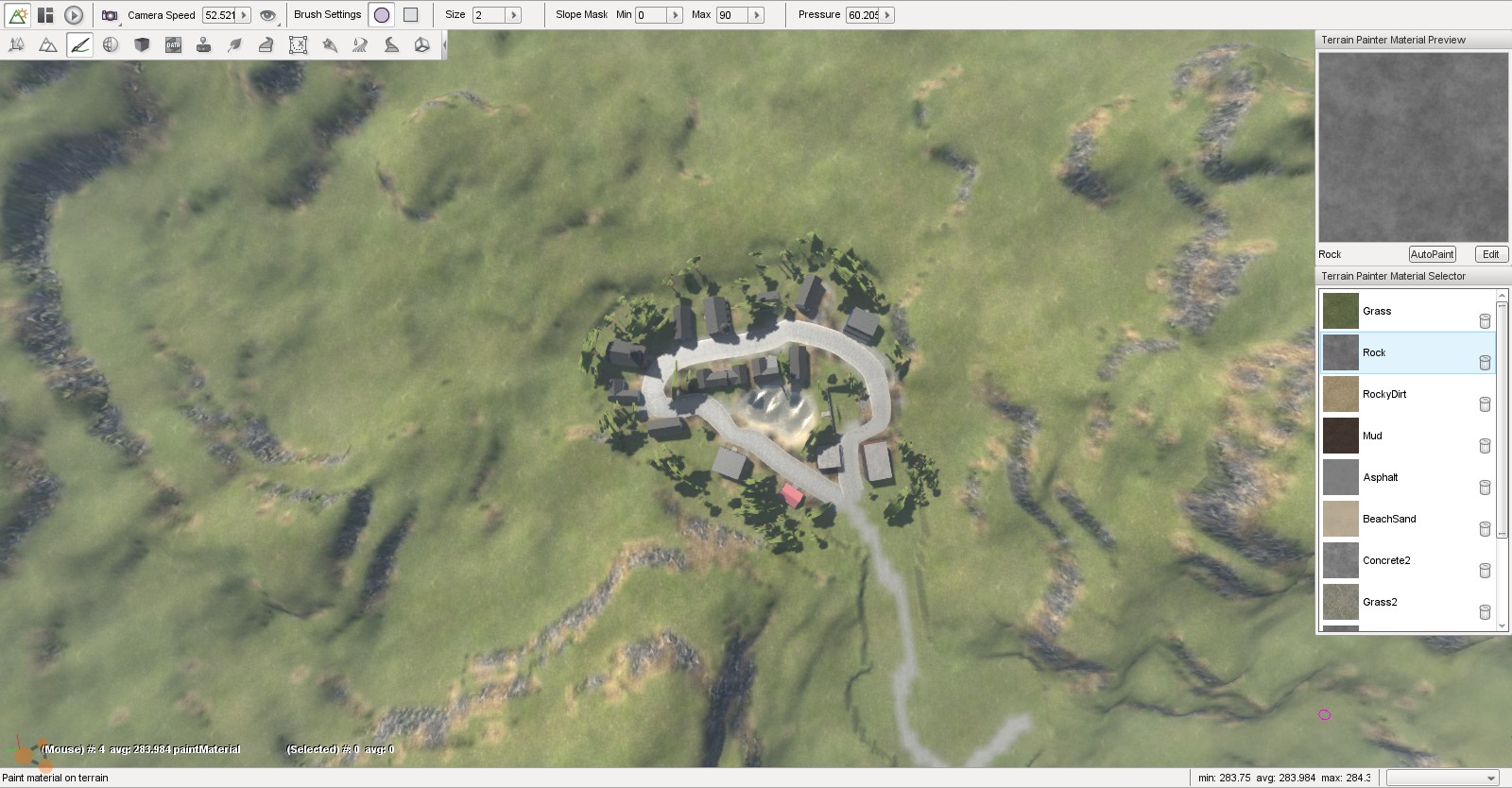Delete the Mud material trash icon

pos(1485,446)
